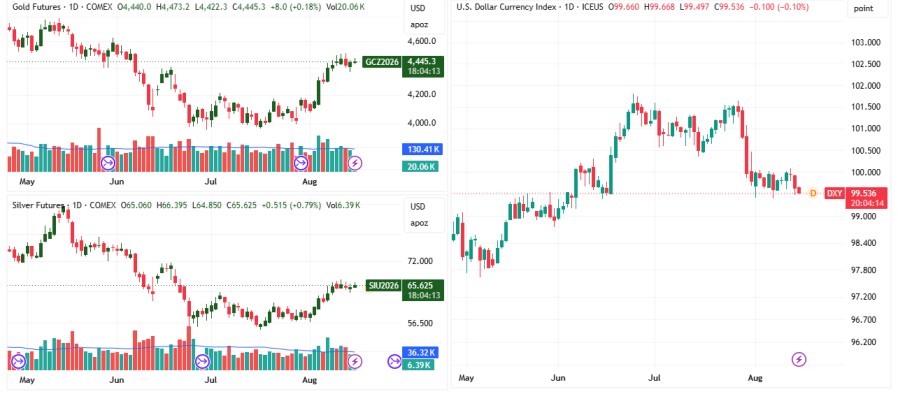Click the May contract roll icon on Silver chart
Image resolution: width=898 pixels, height=394 pixels.
point(18,361)
